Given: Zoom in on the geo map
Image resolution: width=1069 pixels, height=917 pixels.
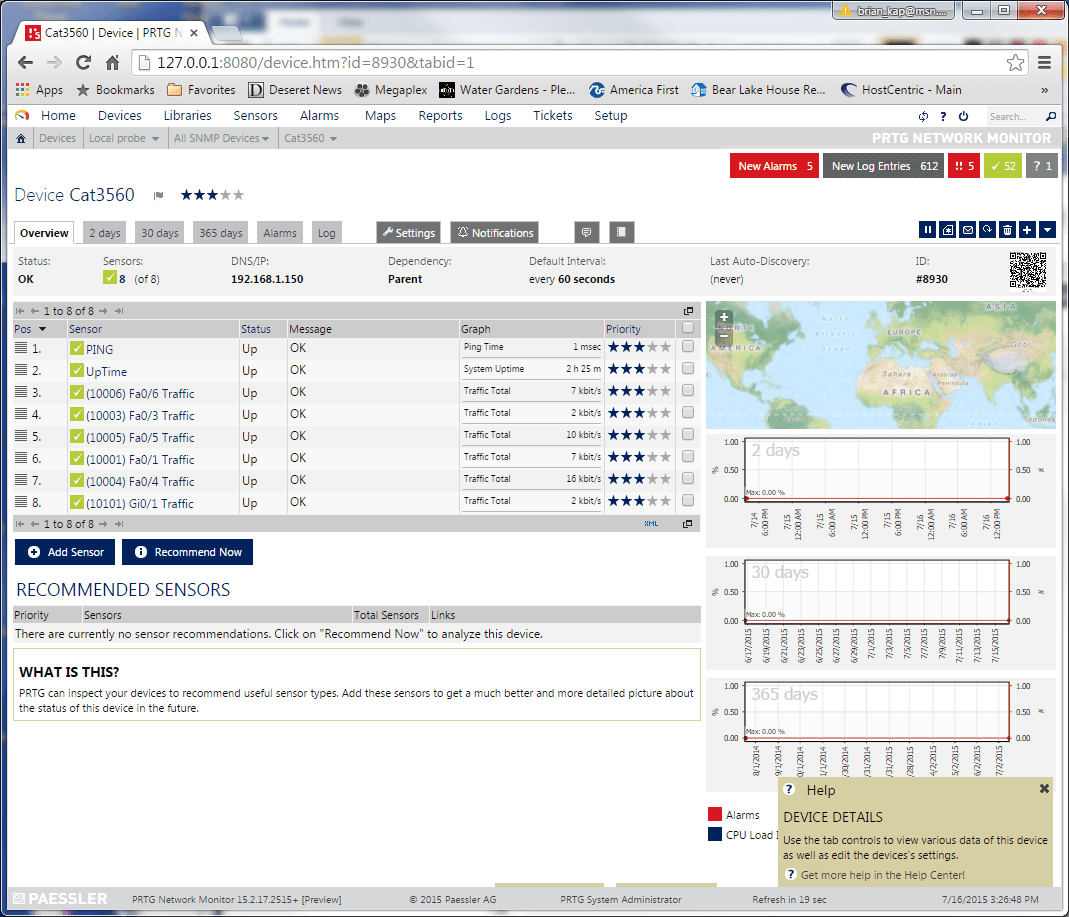Looking at the screenshot, I should (724, 317).
